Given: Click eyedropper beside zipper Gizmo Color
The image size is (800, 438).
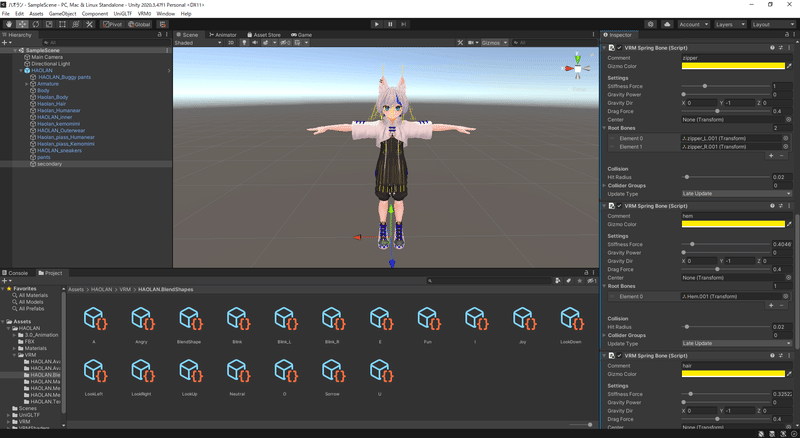Looking at the screenshot, I should pyautogui.click(x=789, y=66).
